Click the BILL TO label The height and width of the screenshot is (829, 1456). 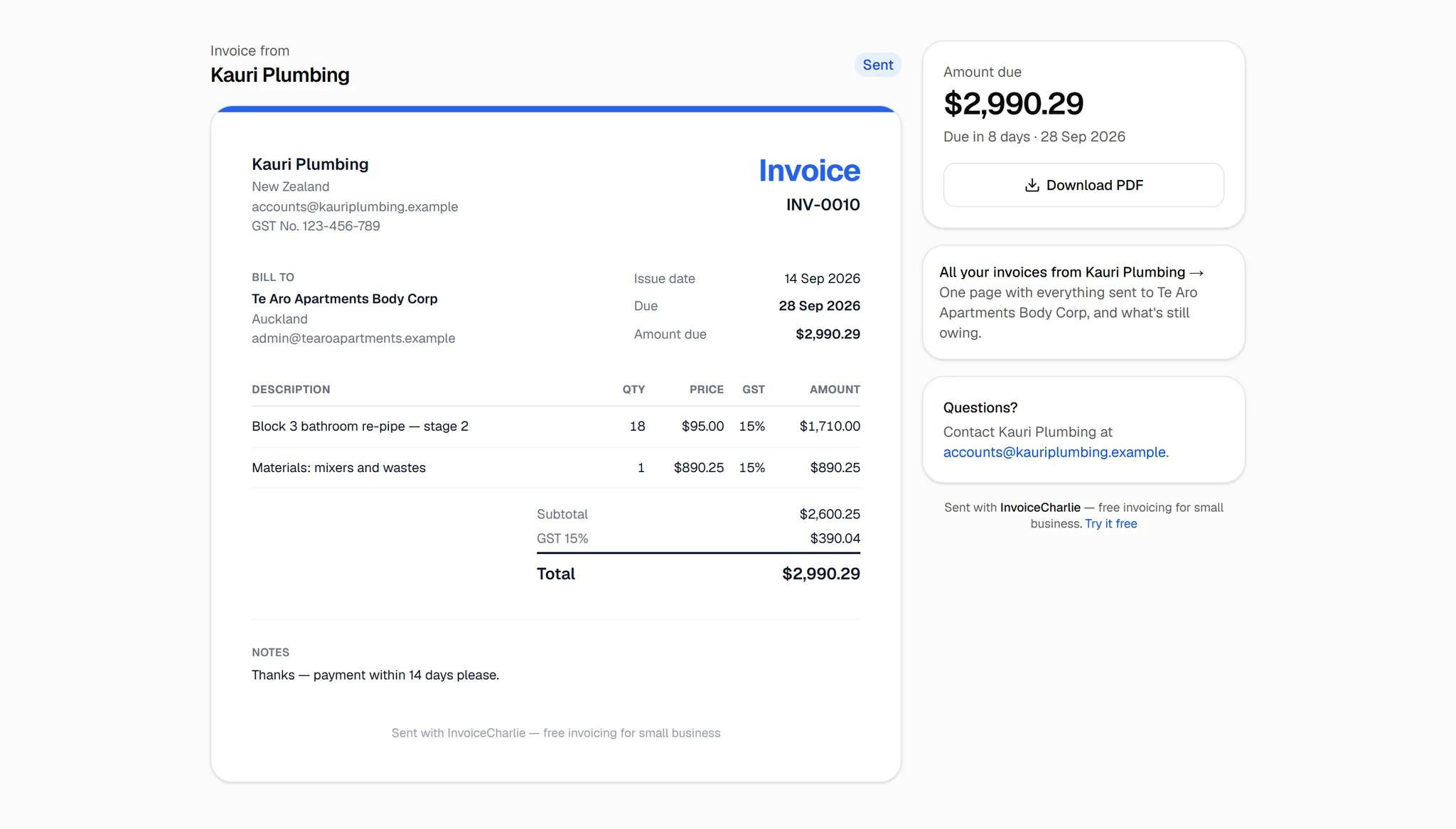273,277
